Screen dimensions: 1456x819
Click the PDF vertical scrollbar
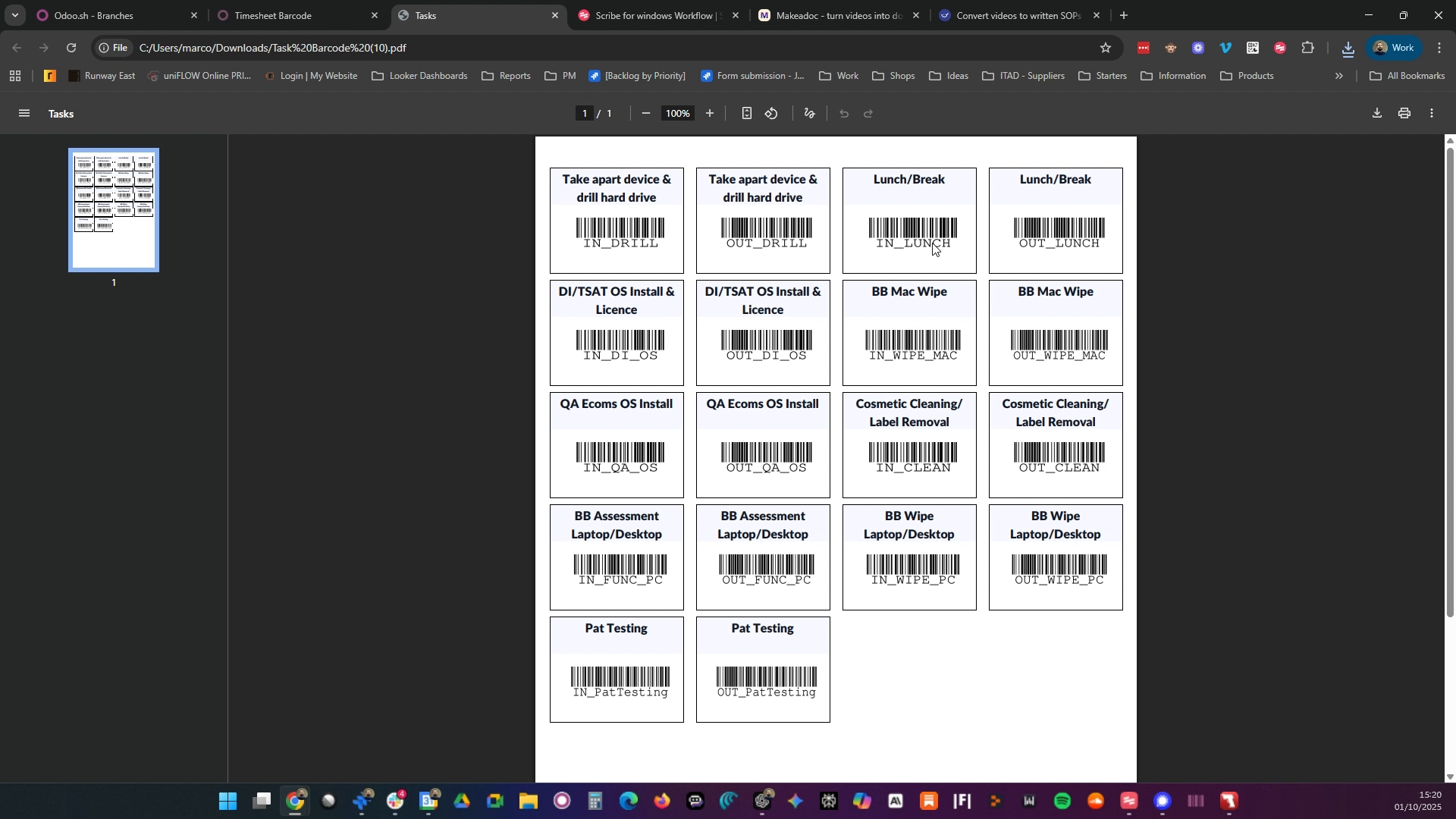[1450, 379]
